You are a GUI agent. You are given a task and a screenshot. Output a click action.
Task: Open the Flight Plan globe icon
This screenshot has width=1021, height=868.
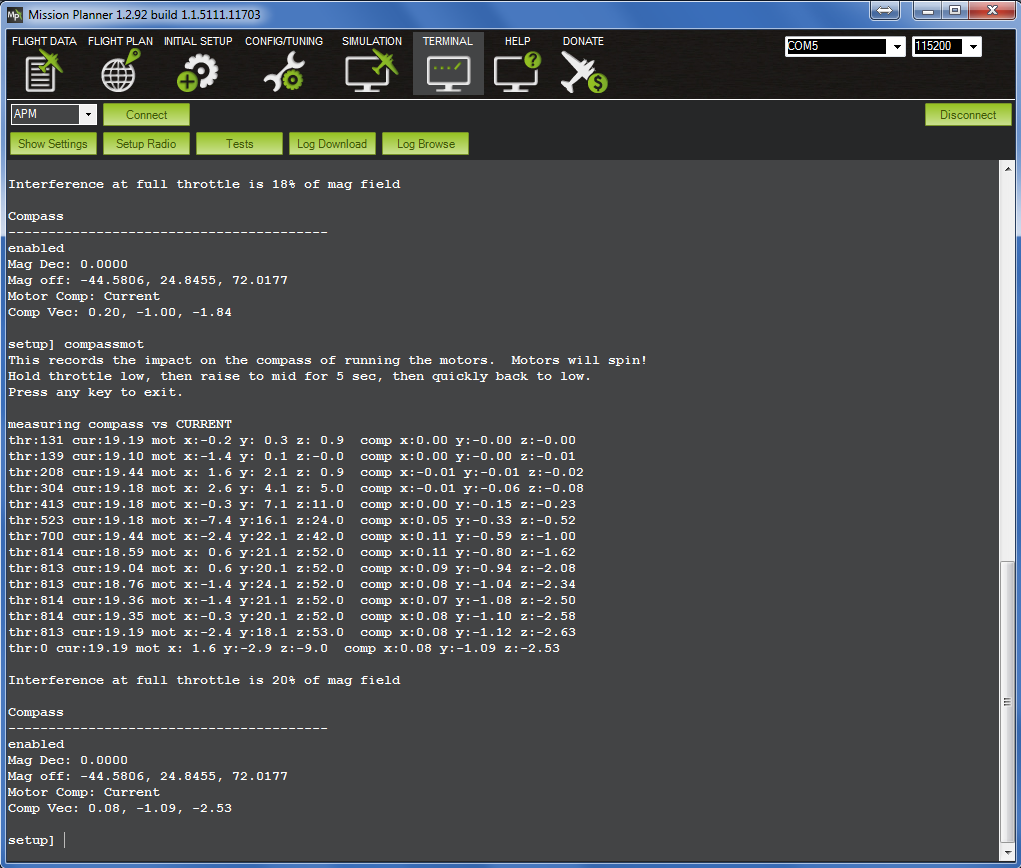point(120,71)
